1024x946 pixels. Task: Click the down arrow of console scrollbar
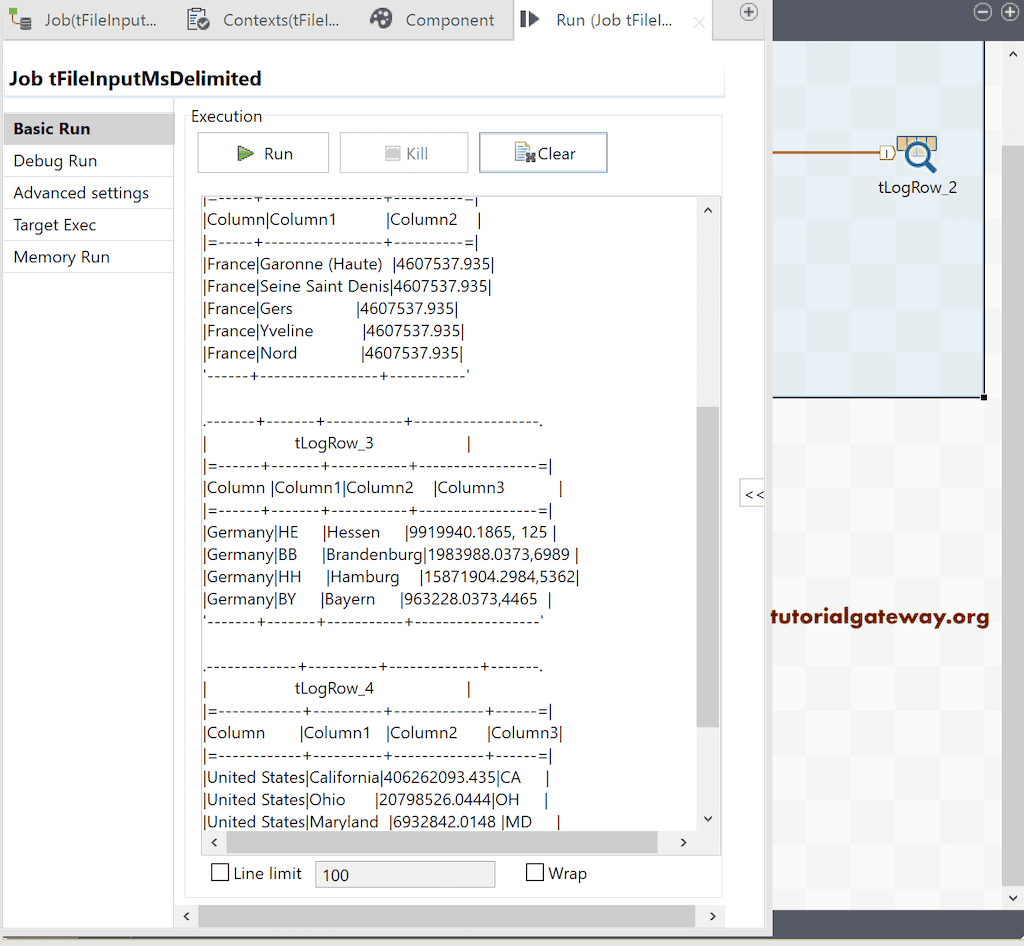click(x=708, y=818)
